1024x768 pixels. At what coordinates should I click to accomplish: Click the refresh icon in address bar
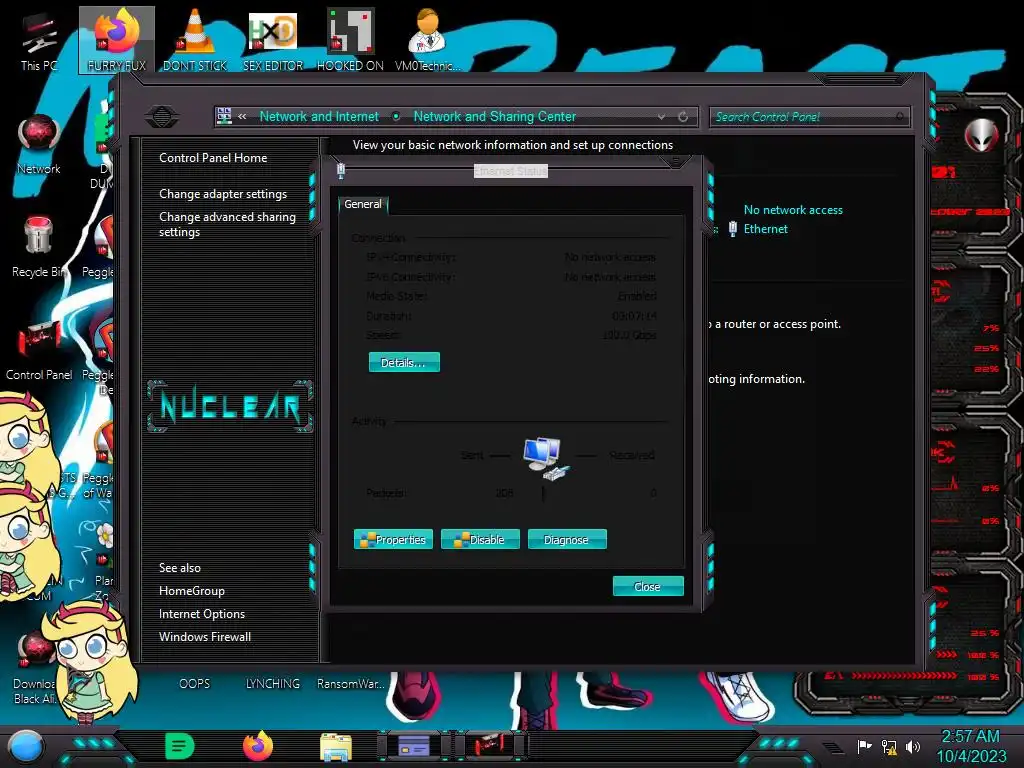(x=682, y=117)
